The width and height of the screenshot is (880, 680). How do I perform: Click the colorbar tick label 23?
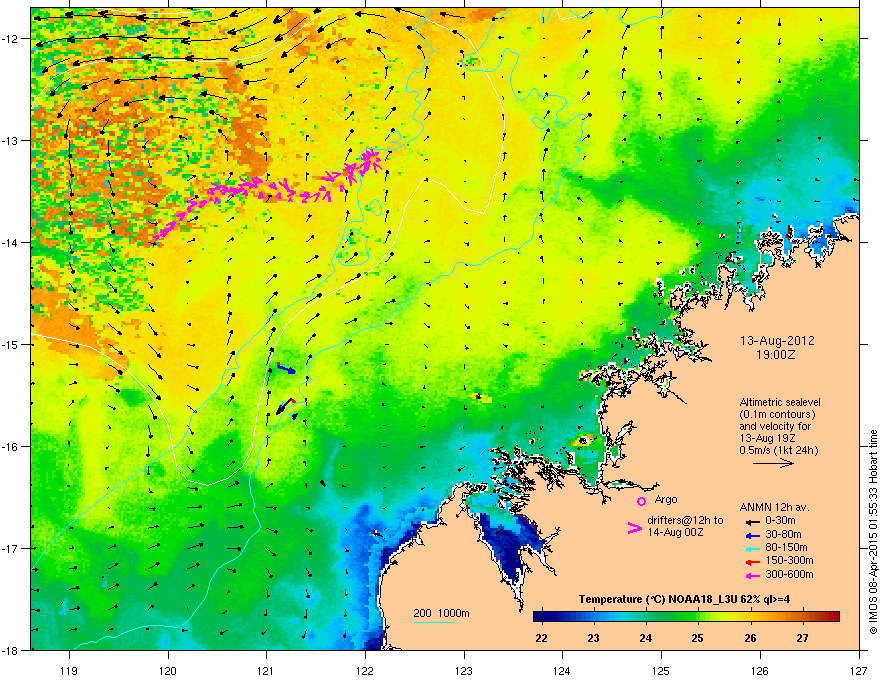(x=593, y=638)
